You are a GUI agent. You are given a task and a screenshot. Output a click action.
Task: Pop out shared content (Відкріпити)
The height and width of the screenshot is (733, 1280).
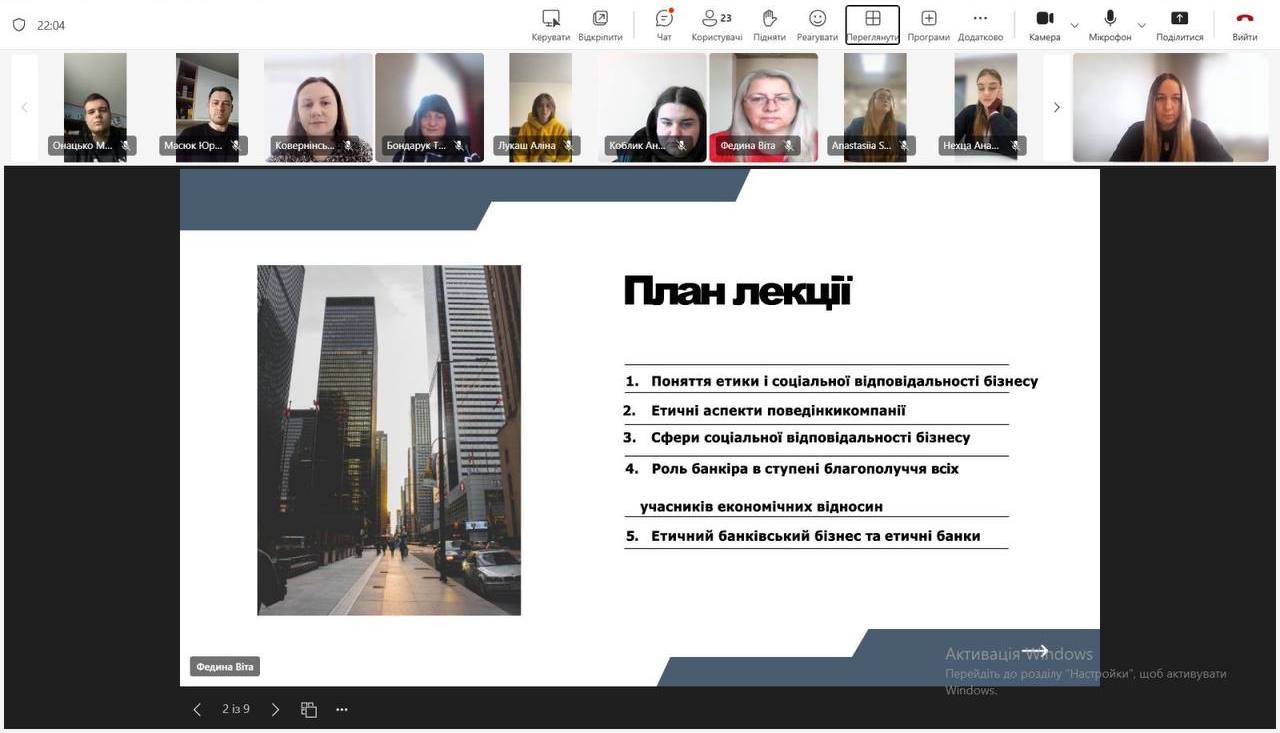(x=600, y=24)
